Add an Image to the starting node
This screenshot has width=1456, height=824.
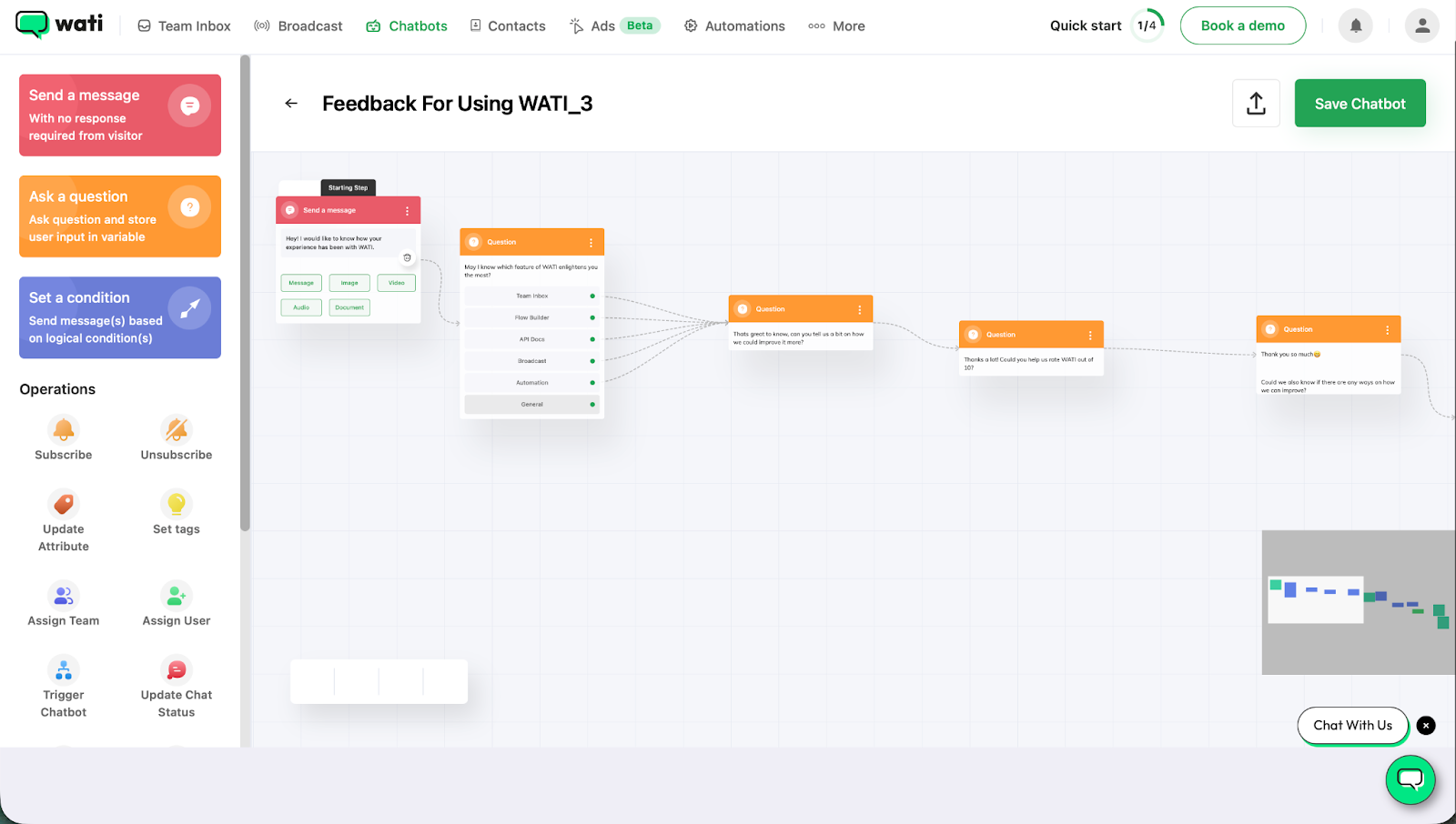[x=349, y=283]
